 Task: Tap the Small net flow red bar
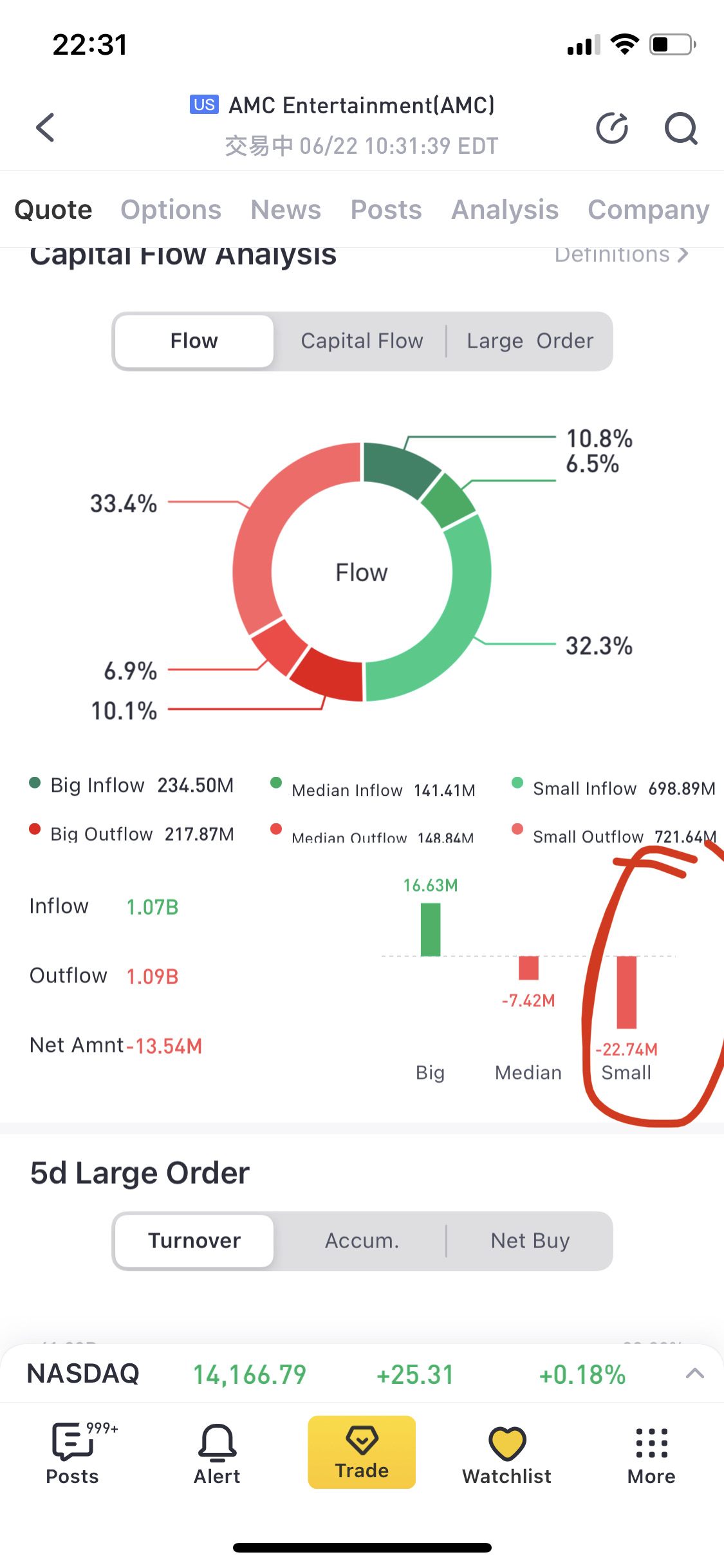pyautogui.click(x=626, y=992)
